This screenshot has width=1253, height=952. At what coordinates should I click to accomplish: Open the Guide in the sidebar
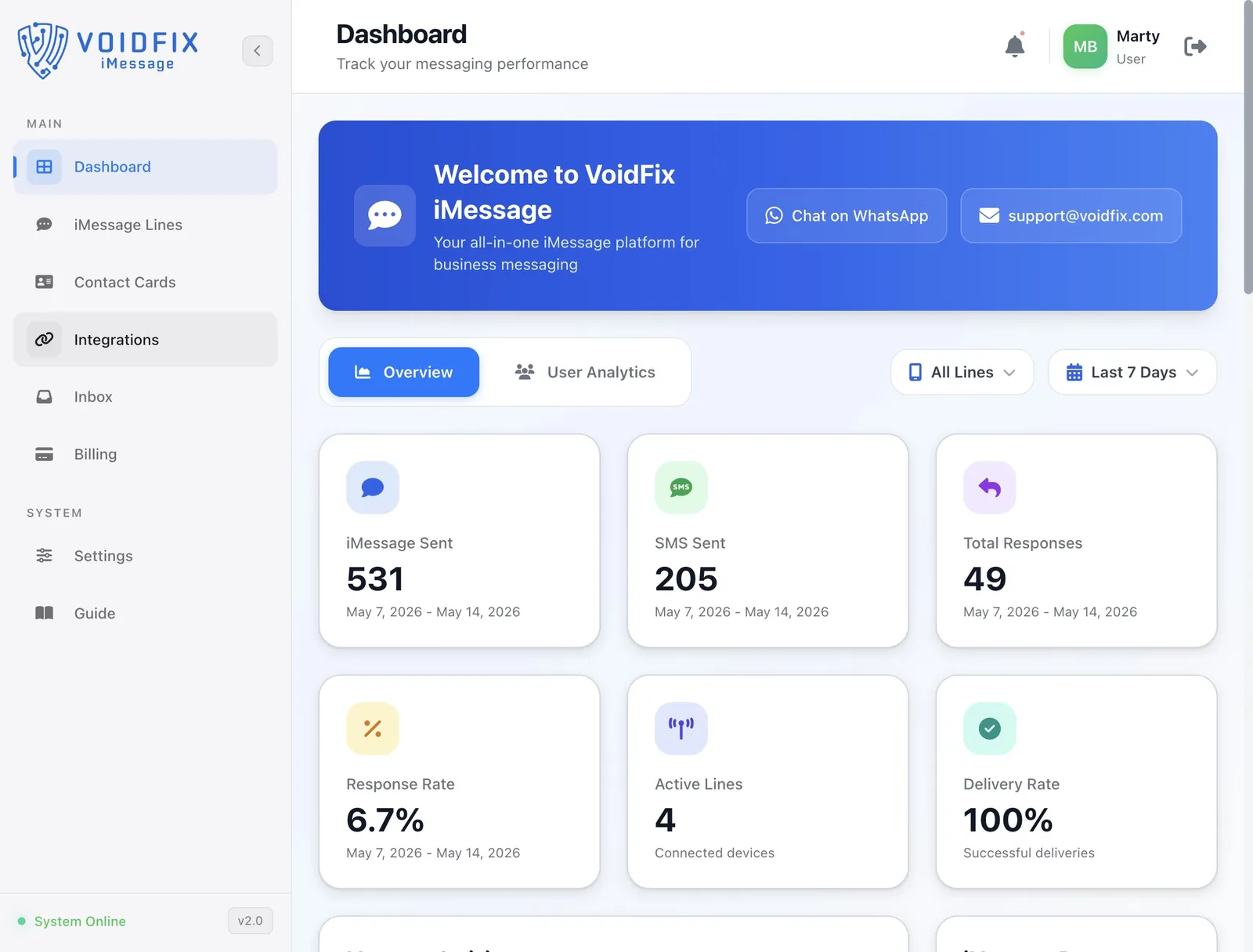pos(146,613)
